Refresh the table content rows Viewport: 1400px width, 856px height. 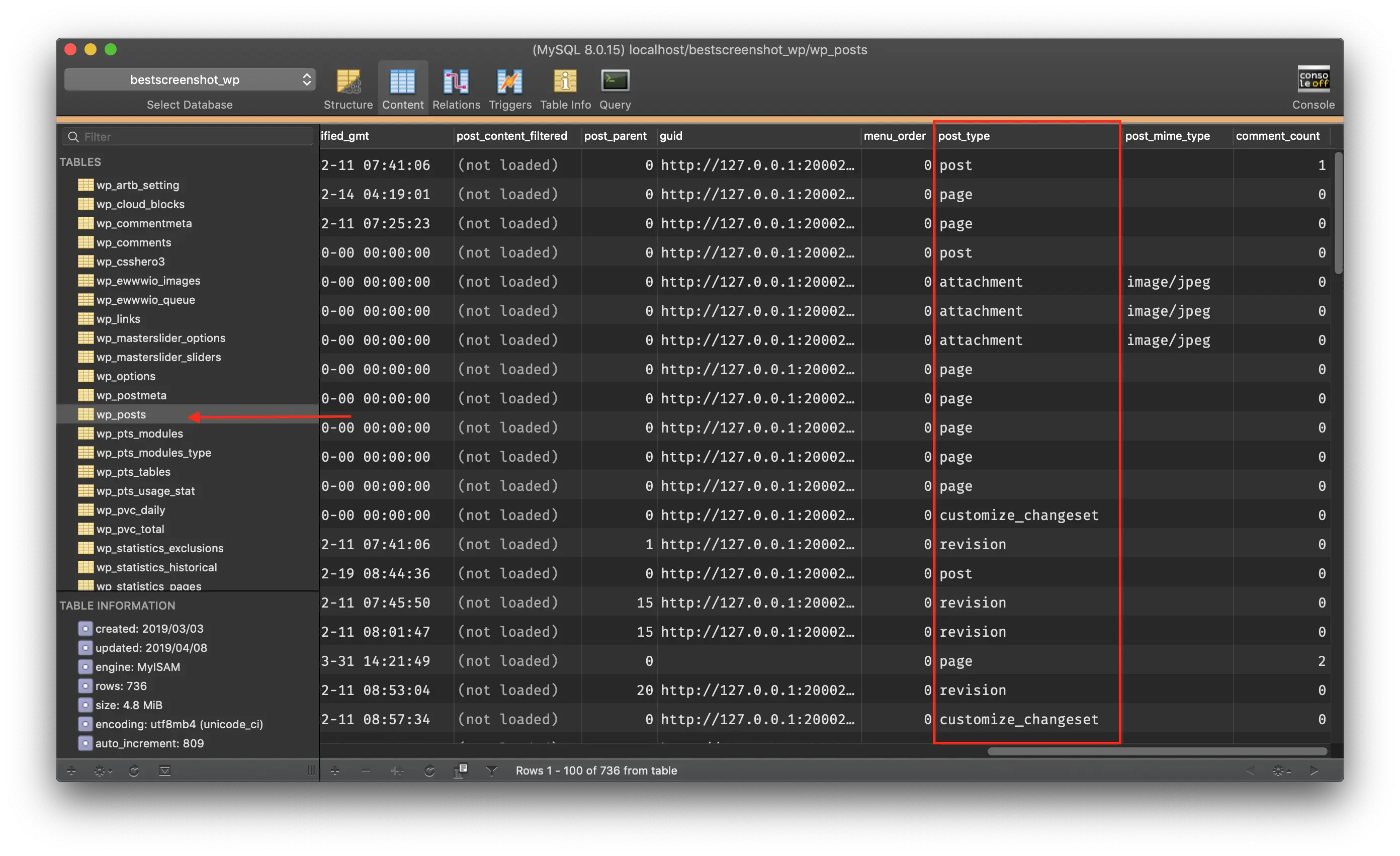(x=429, y=771)
